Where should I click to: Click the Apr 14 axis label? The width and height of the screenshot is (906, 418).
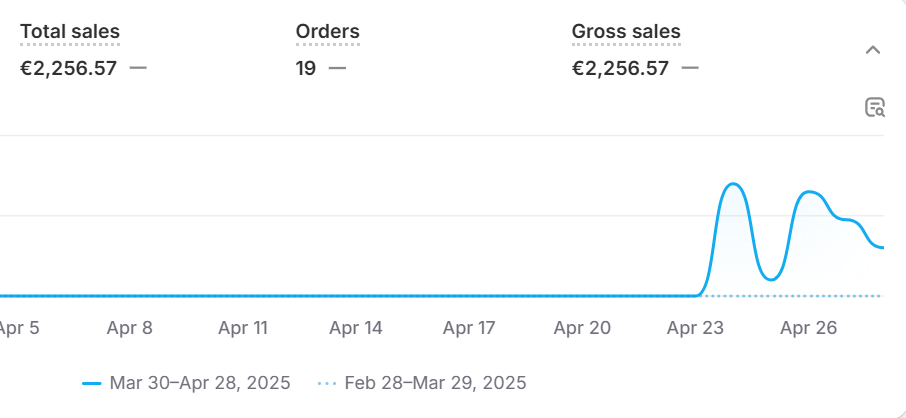point(356,328)
